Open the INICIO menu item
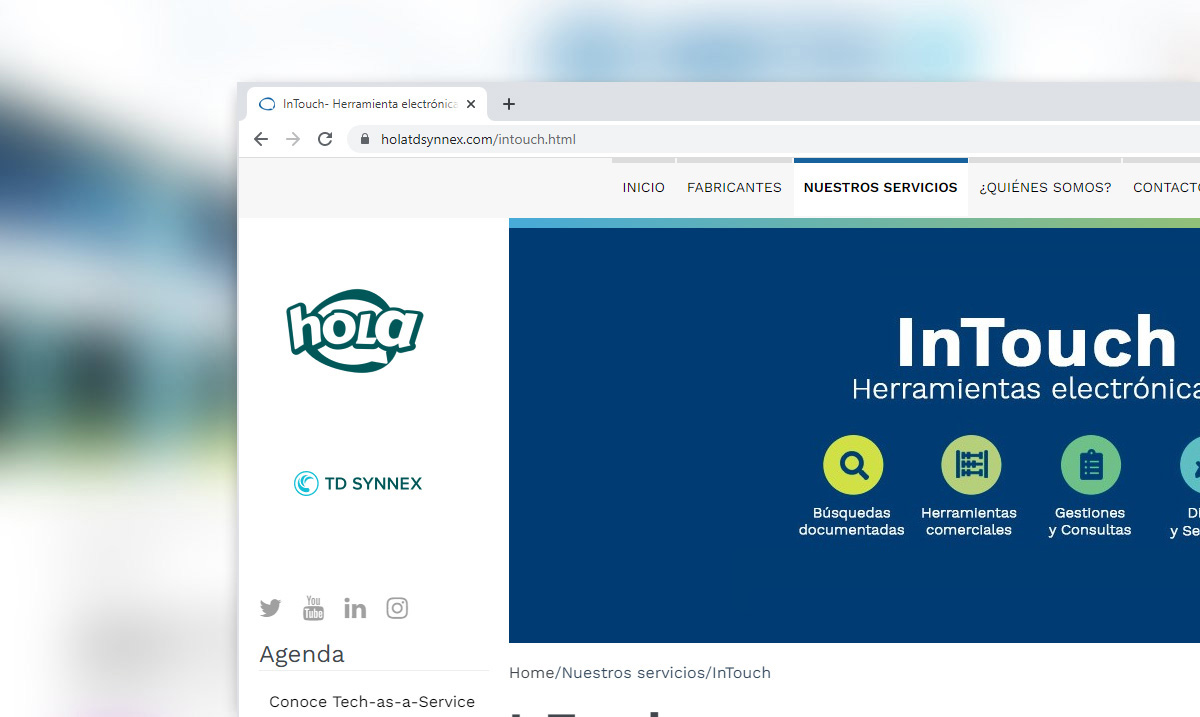Image resolution: width=1200 pixels, height=717 pixels. 643,188
